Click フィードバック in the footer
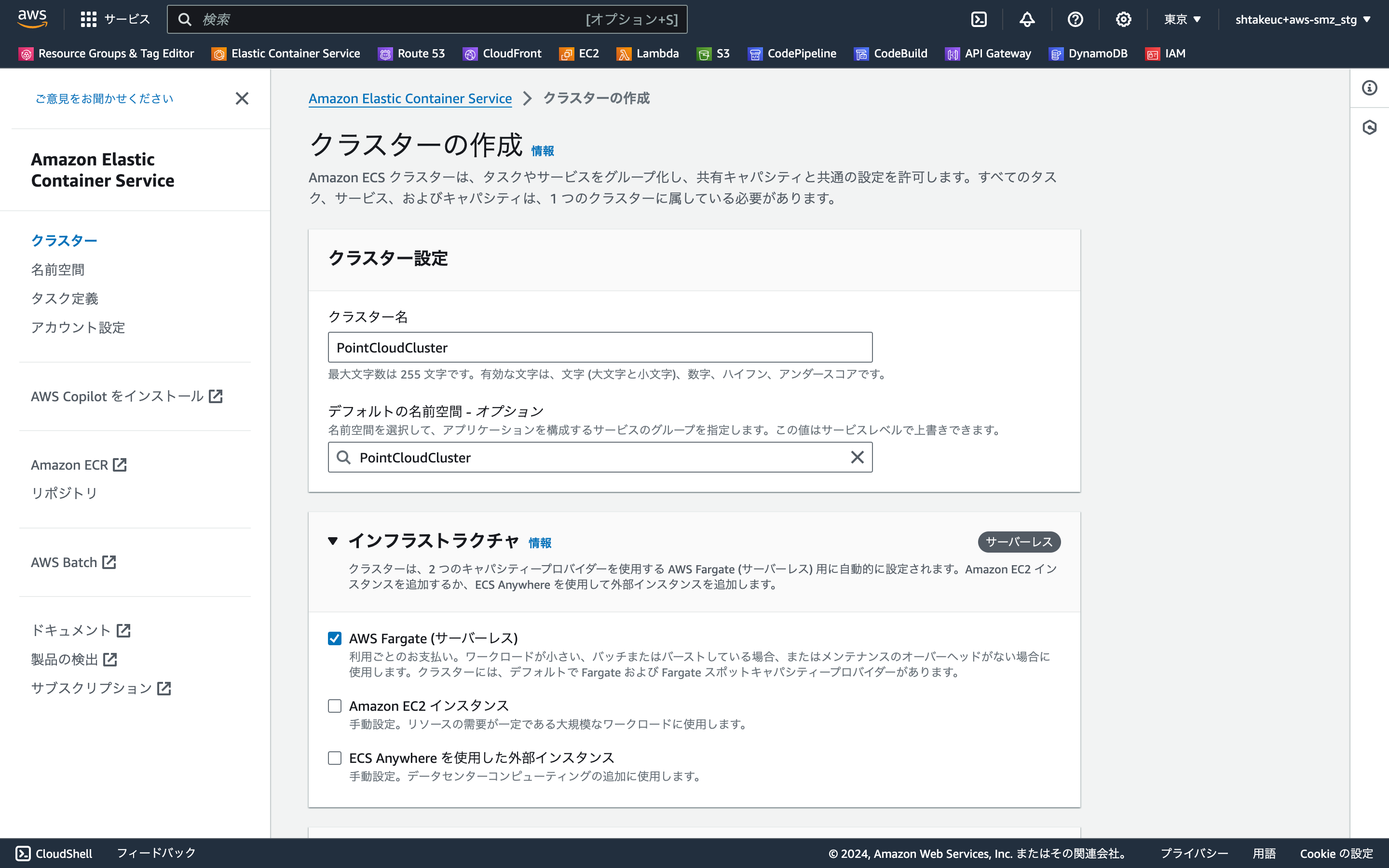Image resolution: width=1389 pixels, height=868 pixels. coord(156,853)
